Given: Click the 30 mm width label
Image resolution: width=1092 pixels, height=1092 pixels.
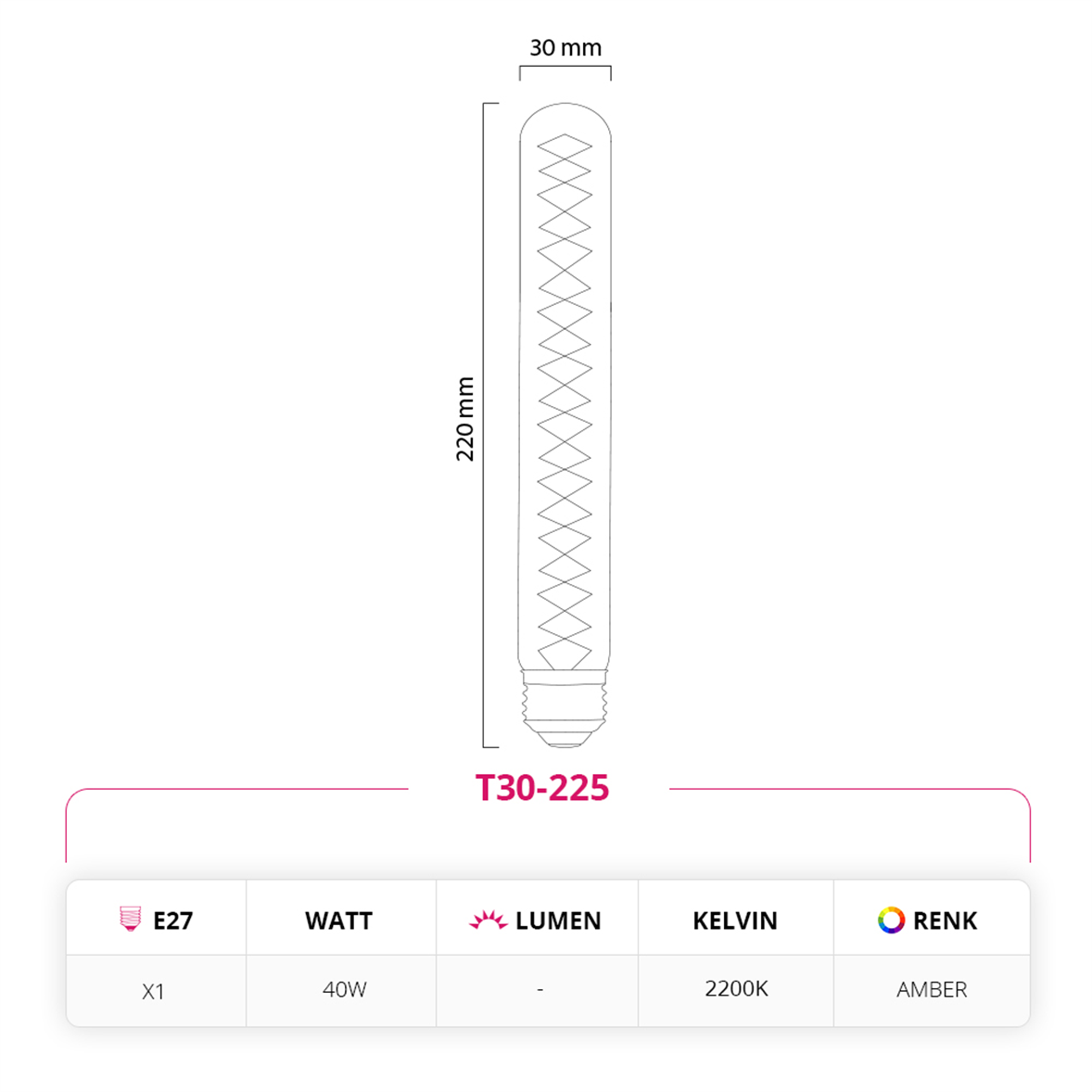Looking at the screenshot, I should tap(565, 47).
